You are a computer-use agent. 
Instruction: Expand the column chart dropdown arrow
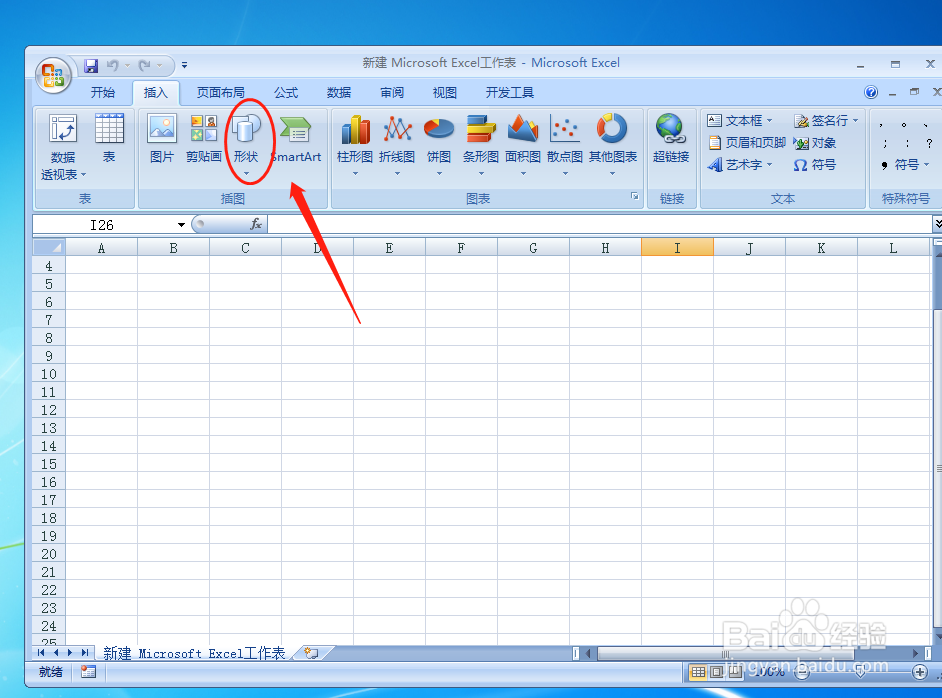(x=355, y=174)
